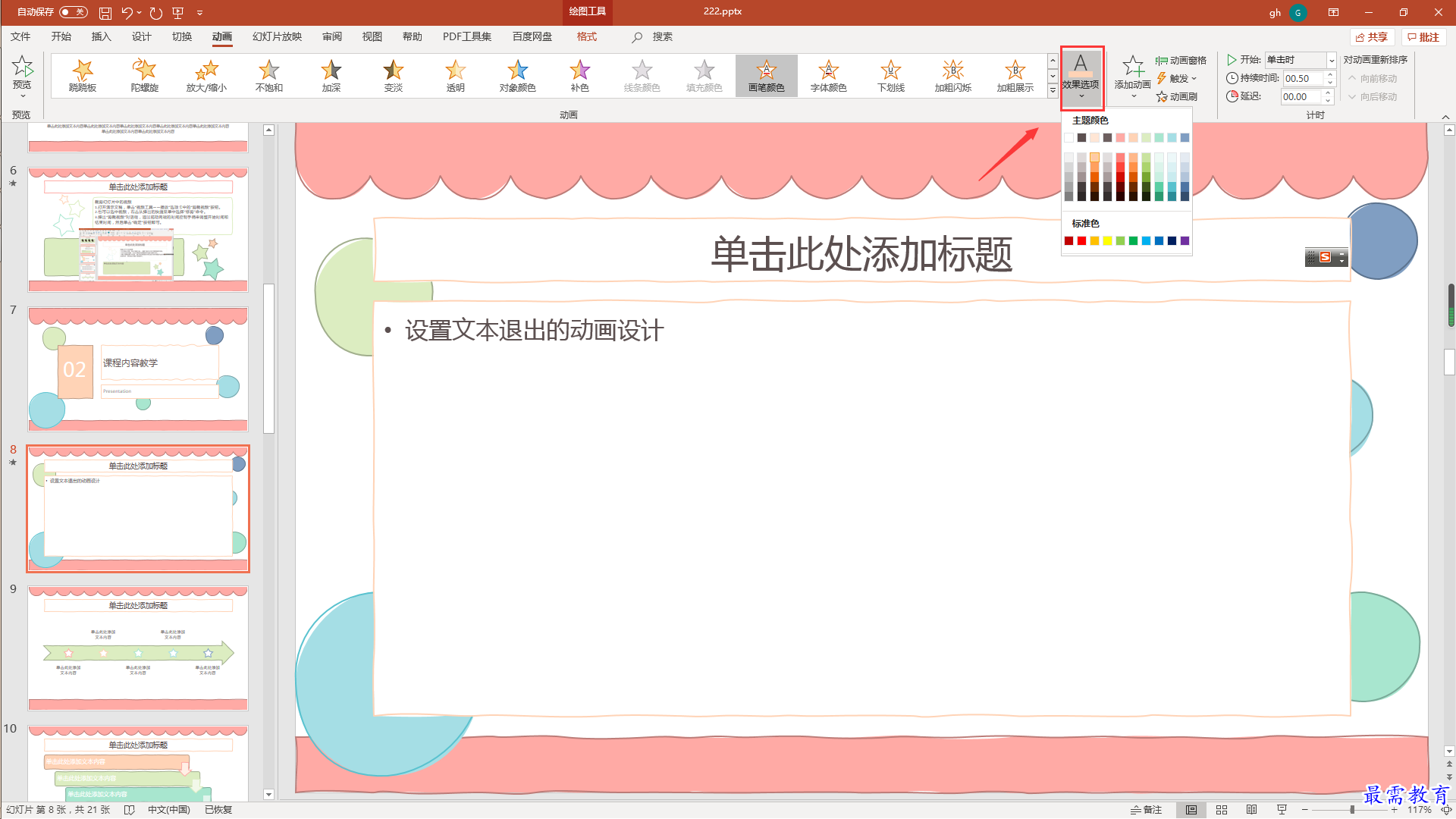Switch to the 切换 transitions tab
Screen dimensions: 1456x819
click(182, 36)
